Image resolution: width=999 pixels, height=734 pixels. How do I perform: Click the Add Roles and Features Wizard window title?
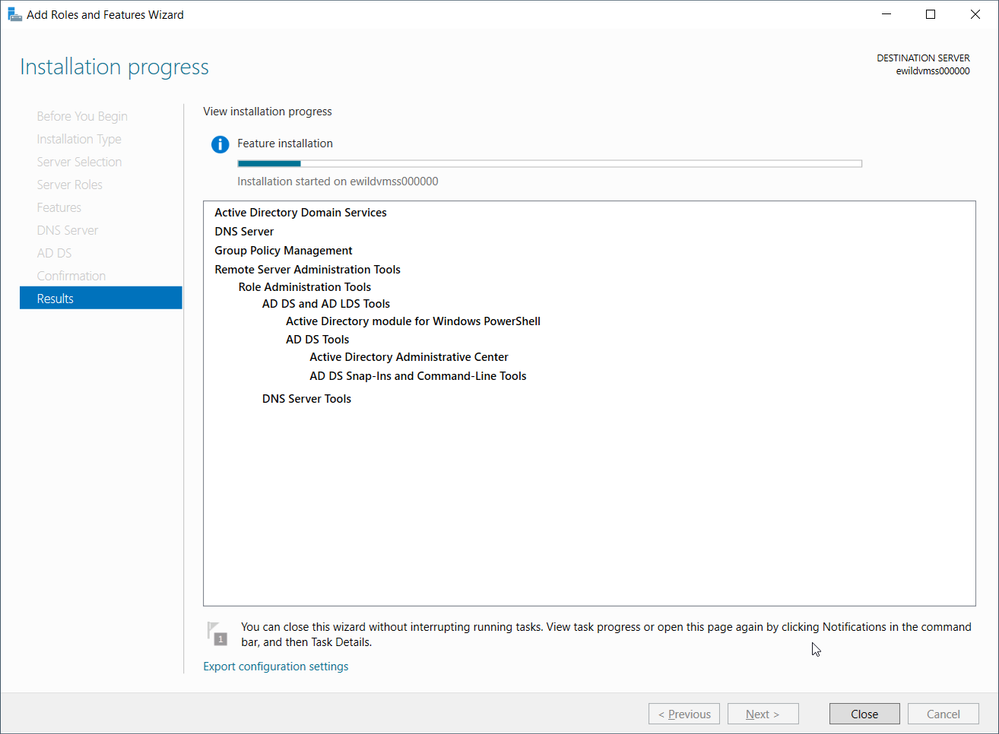click(x=105, y=15)
